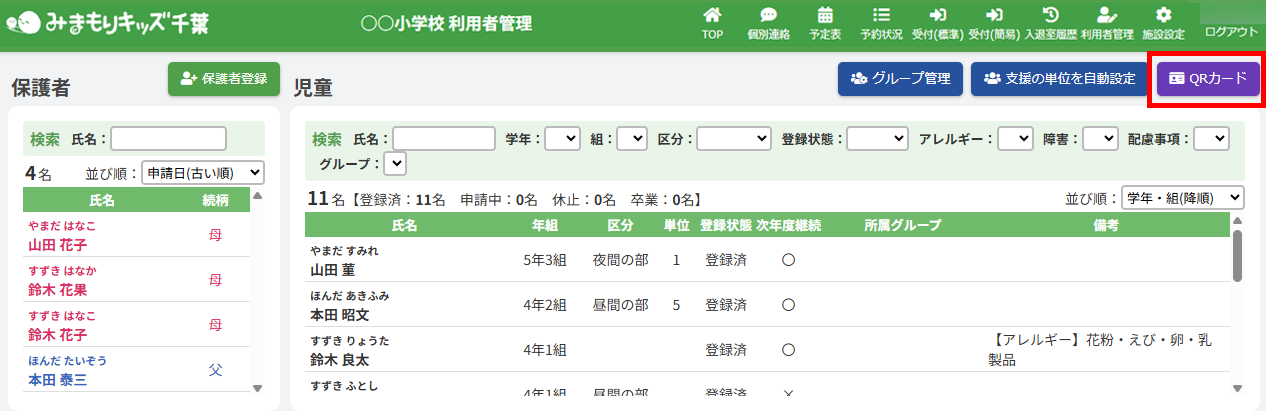Viewport: 1266px width, 411px height.
Task: Expand the 学年 filter dropdown
Action: (562, 138)
